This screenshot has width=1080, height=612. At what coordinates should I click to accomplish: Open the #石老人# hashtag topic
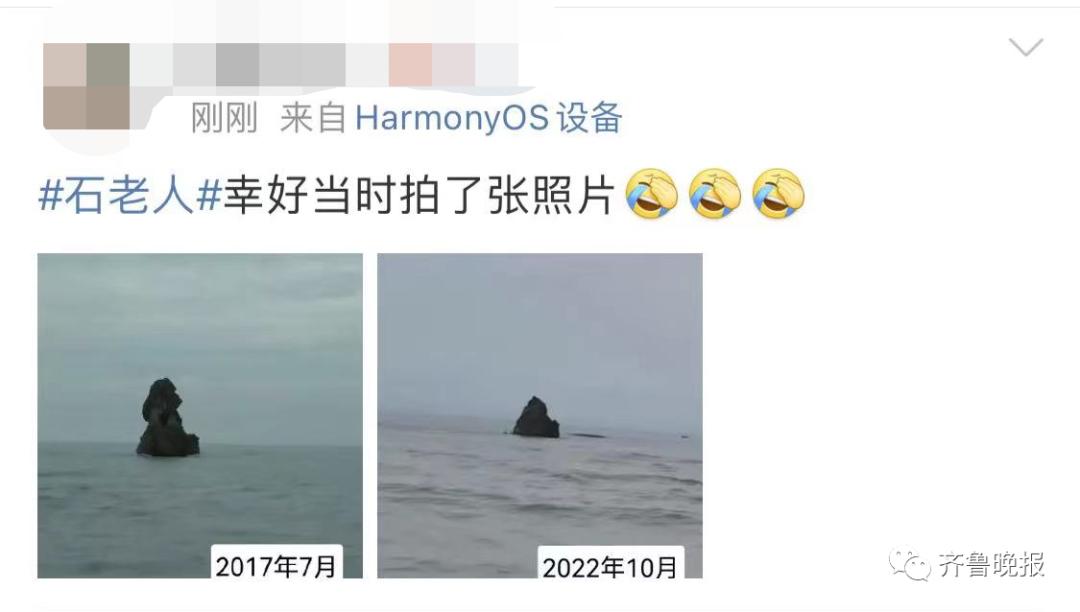coord(129,196)
